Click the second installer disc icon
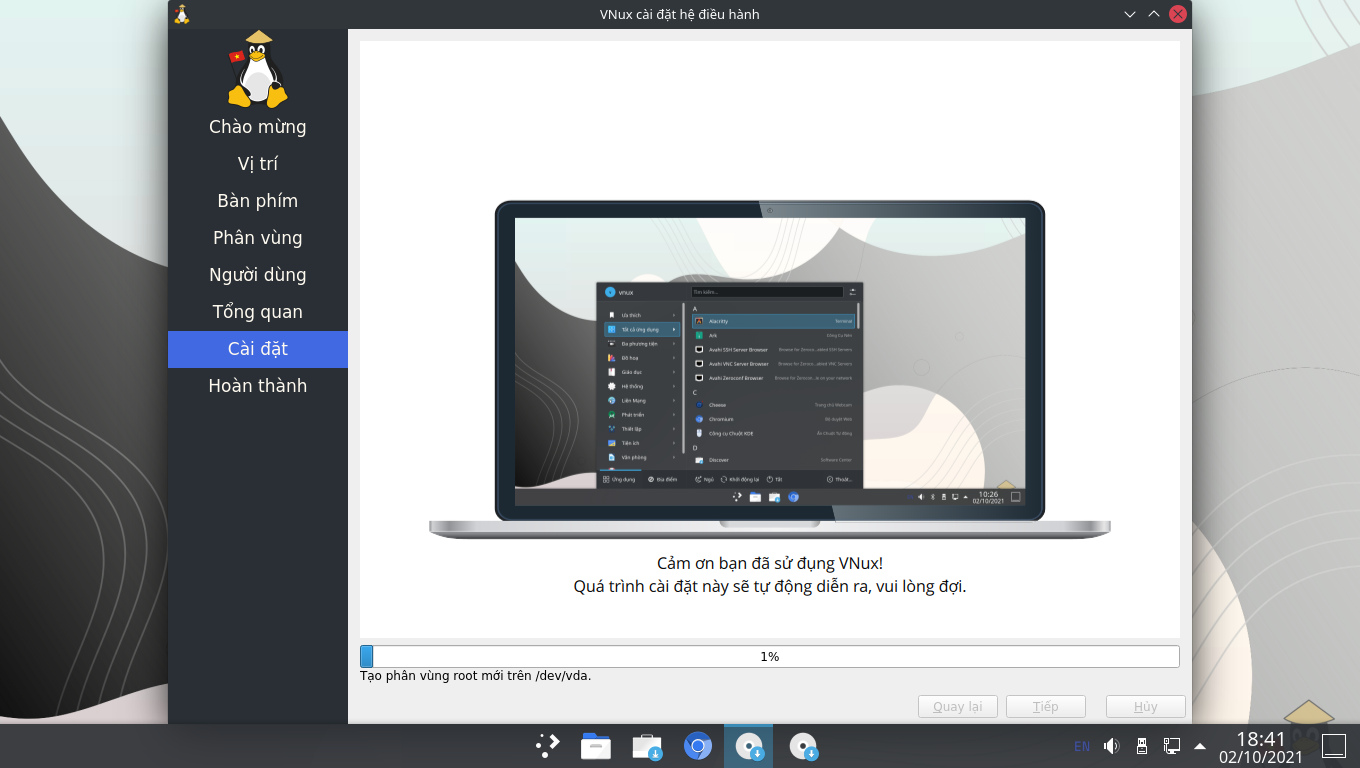1360x768 pixels. [803, 746]
